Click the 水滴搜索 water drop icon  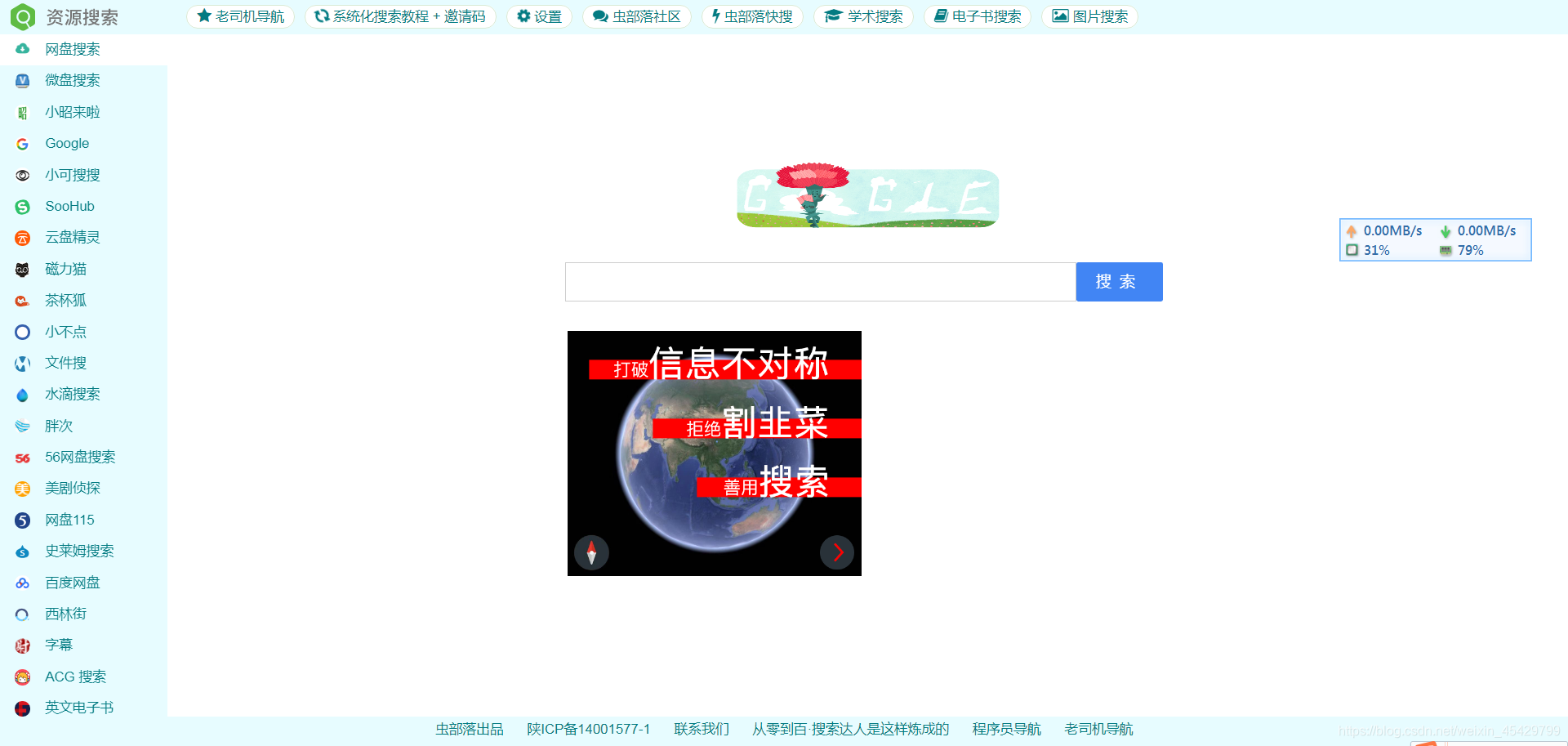point(23,395)
